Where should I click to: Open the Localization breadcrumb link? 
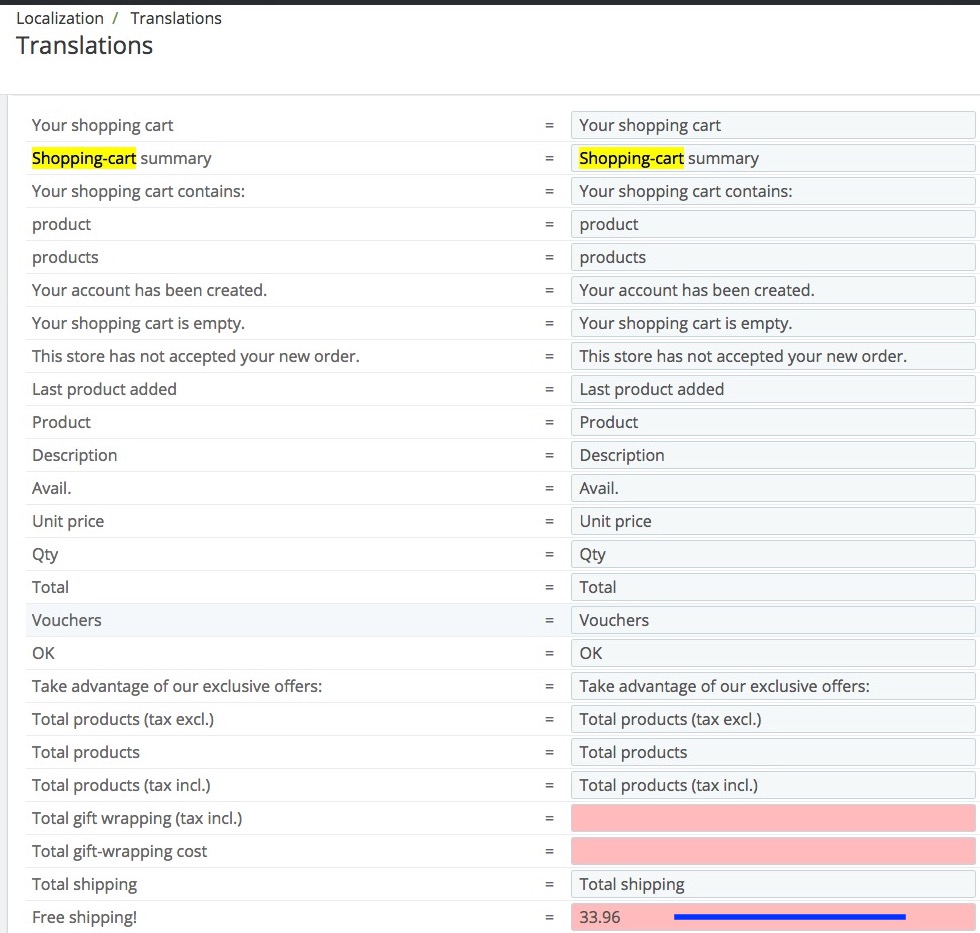click(x=60, y=18)
